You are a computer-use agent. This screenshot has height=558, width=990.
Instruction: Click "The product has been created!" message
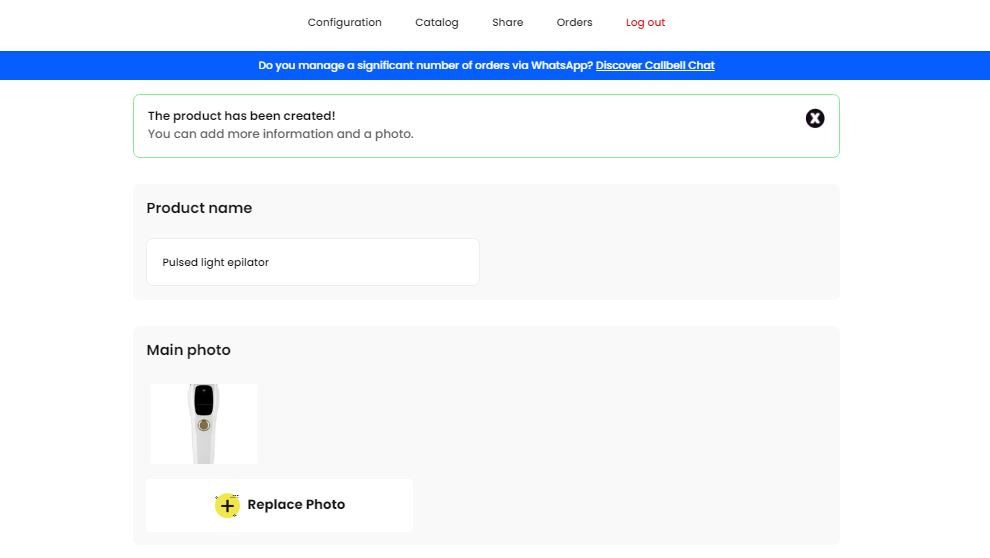(x=241, y=116)
